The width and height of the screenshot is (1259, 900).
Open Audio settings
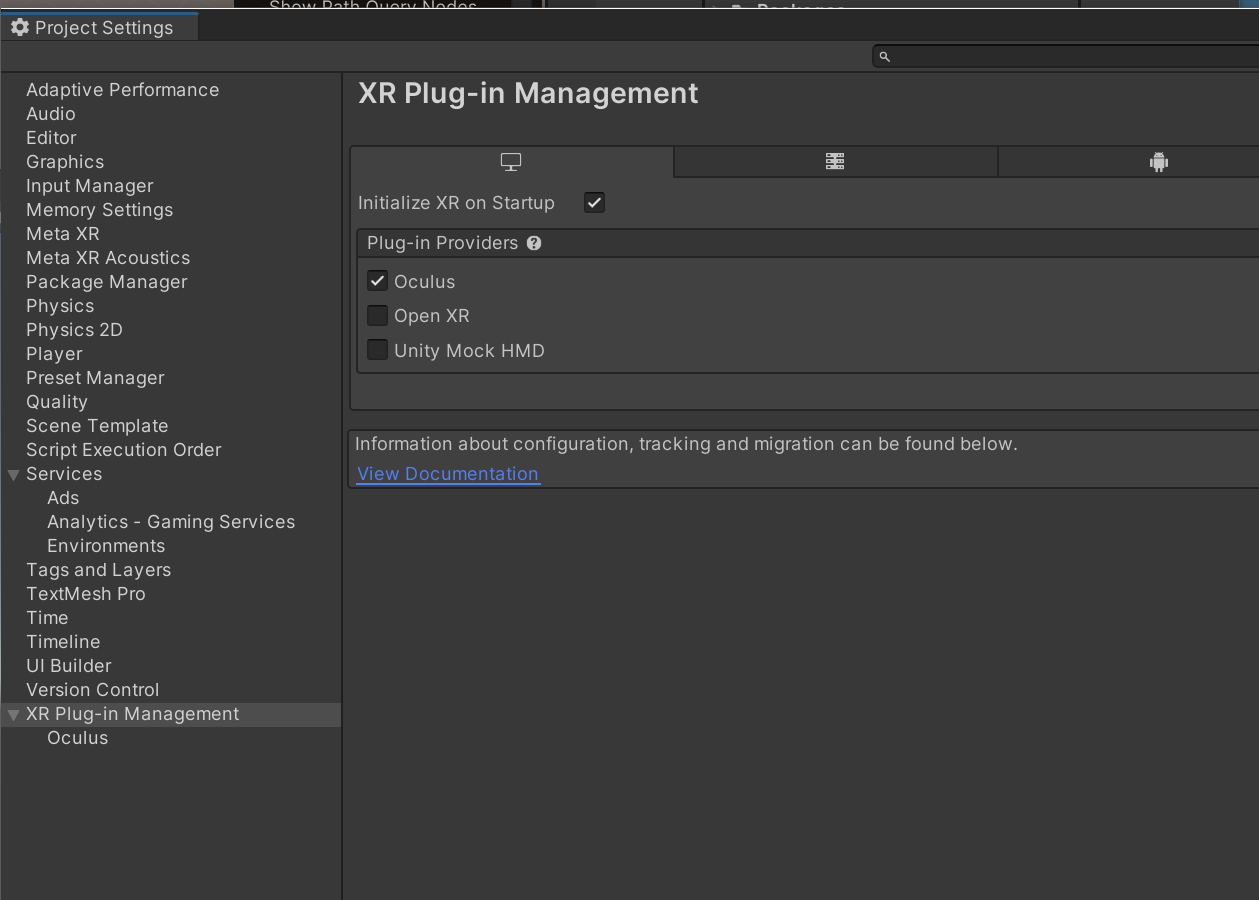pyautogui.click(x=51, y=114)
